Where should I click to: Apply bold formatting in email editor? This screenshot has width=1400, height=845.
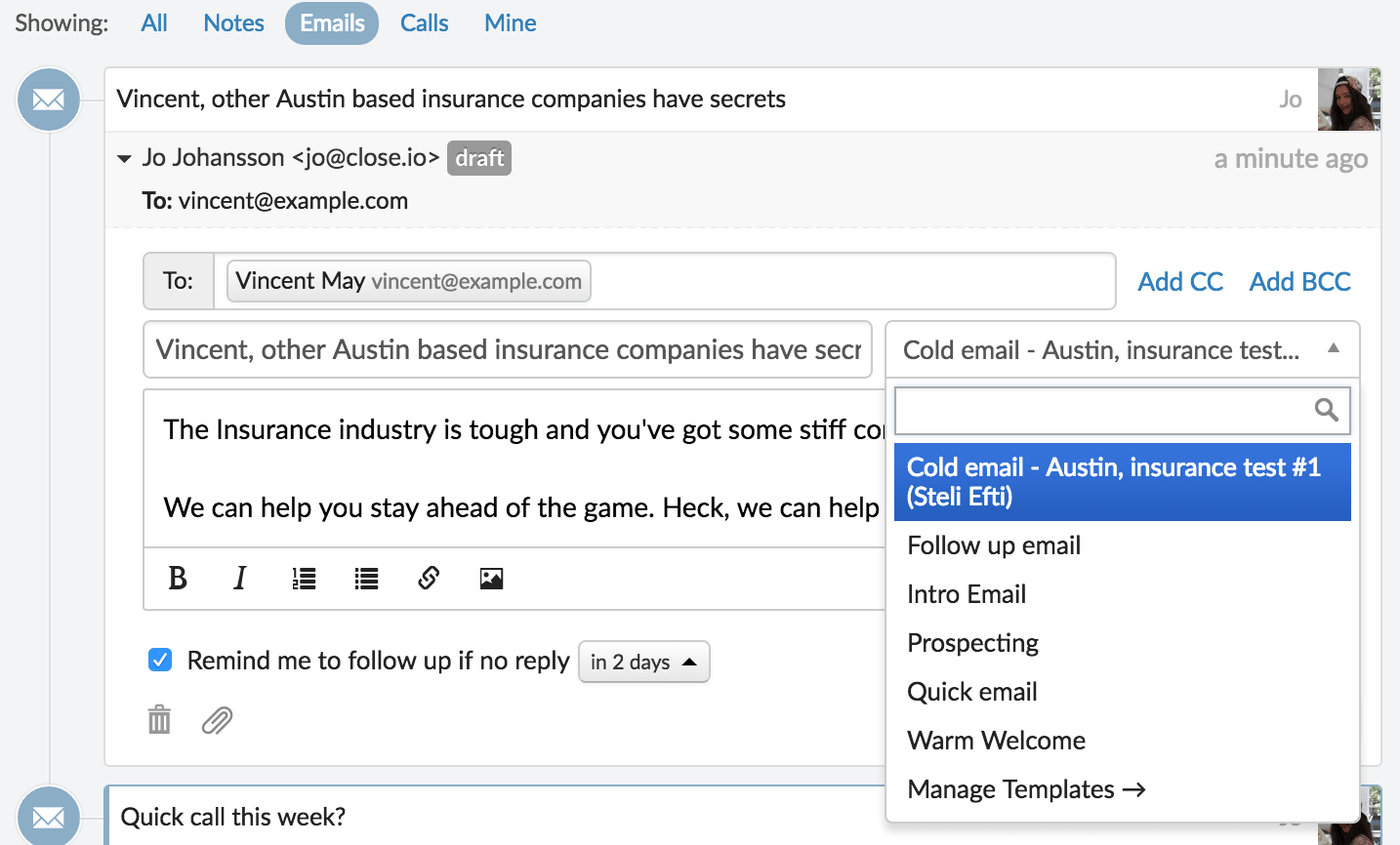(178, 579)
